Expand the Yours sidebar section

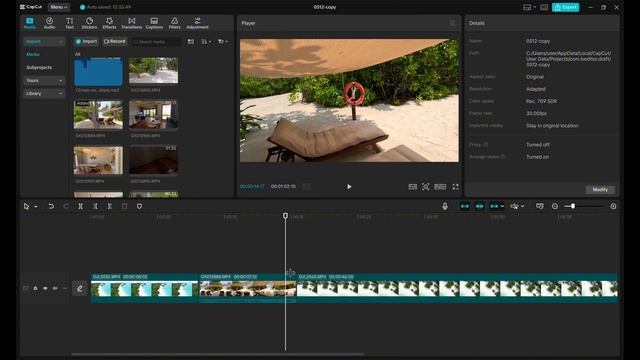tap(44, 80)
